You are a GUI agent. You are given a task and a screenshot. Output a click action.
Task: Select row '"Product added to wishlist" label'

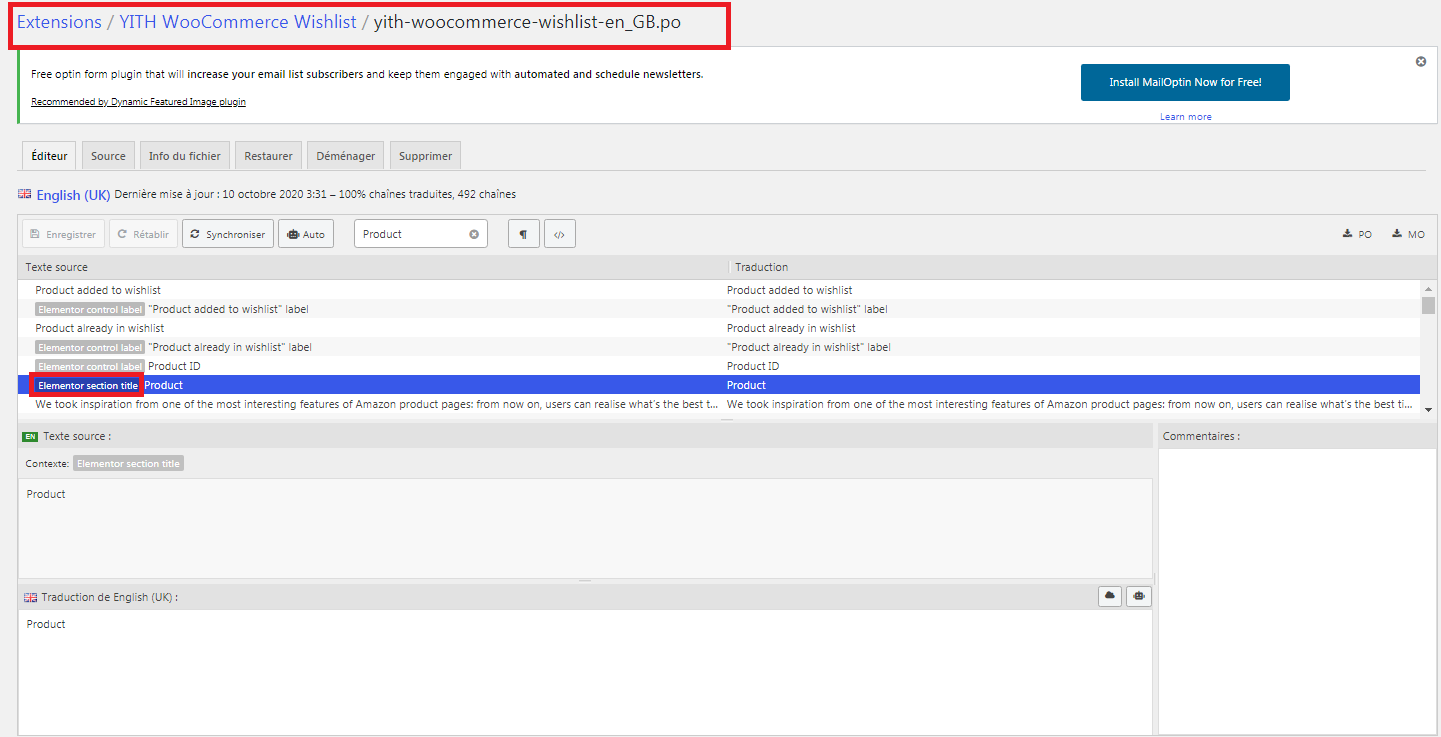coord(719,309)
